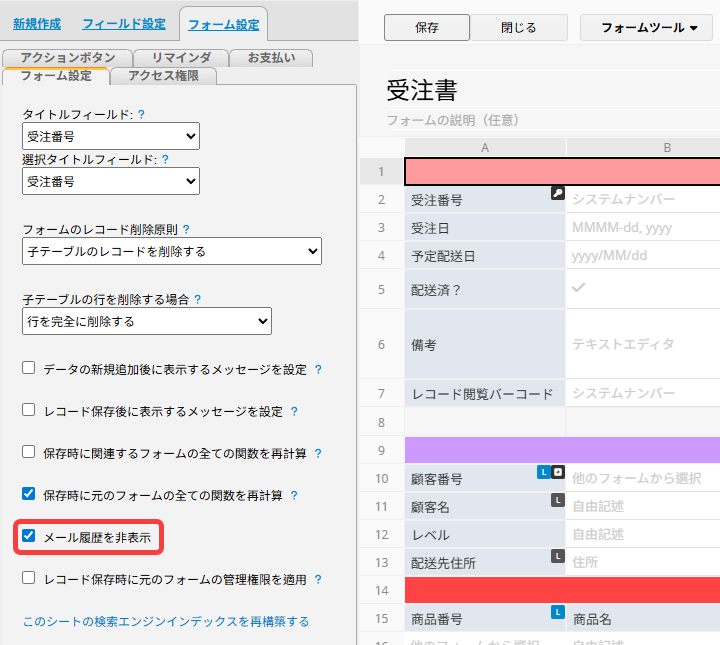Screen dimensions: 720x645
Task: Click help icon next to タイトルフィールド
Action: point(141,115)
